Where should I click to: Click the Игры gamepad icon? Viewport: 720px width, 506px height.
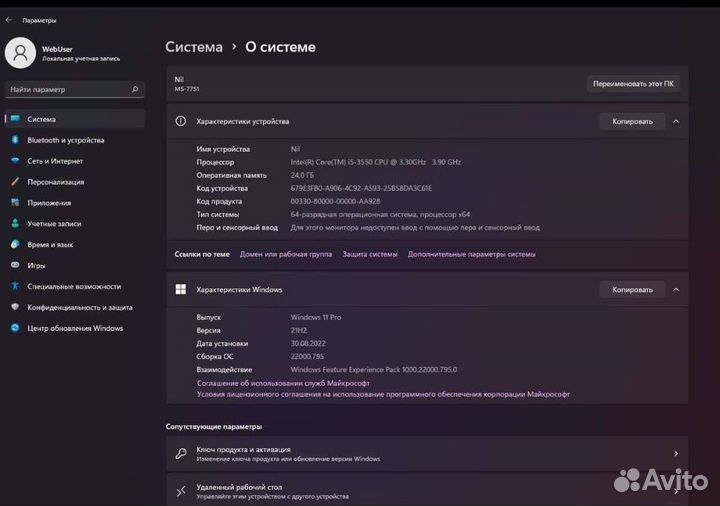(x=16, y=265)
